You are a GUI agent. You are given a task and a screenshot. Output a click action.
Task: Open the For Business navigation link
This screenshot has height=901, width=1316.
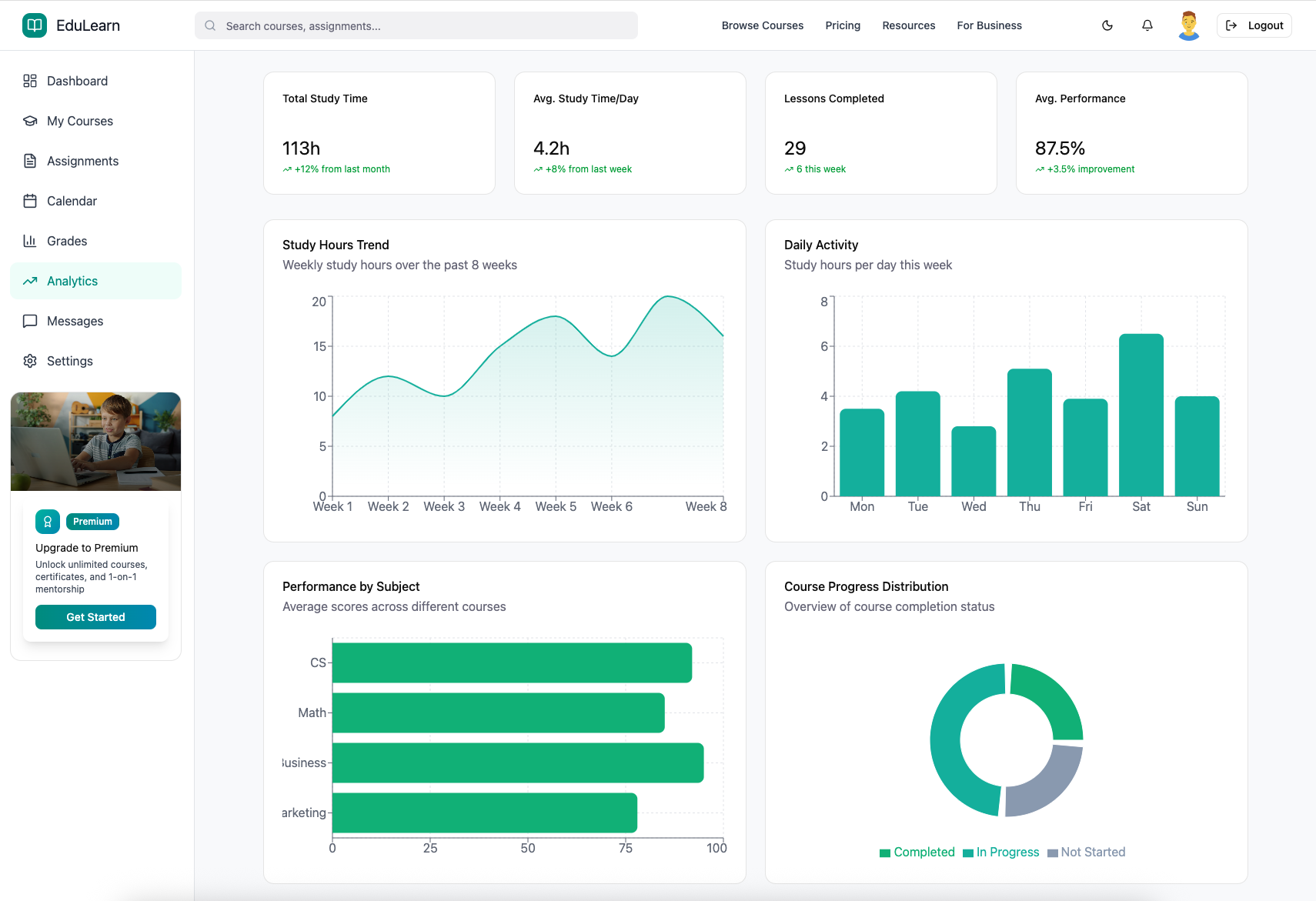[x=989, y=25]
